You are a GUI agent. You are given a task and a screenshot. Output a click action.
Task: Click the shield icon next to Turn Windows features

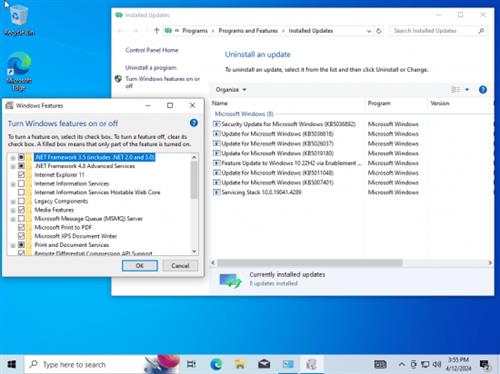coord(118,79)
